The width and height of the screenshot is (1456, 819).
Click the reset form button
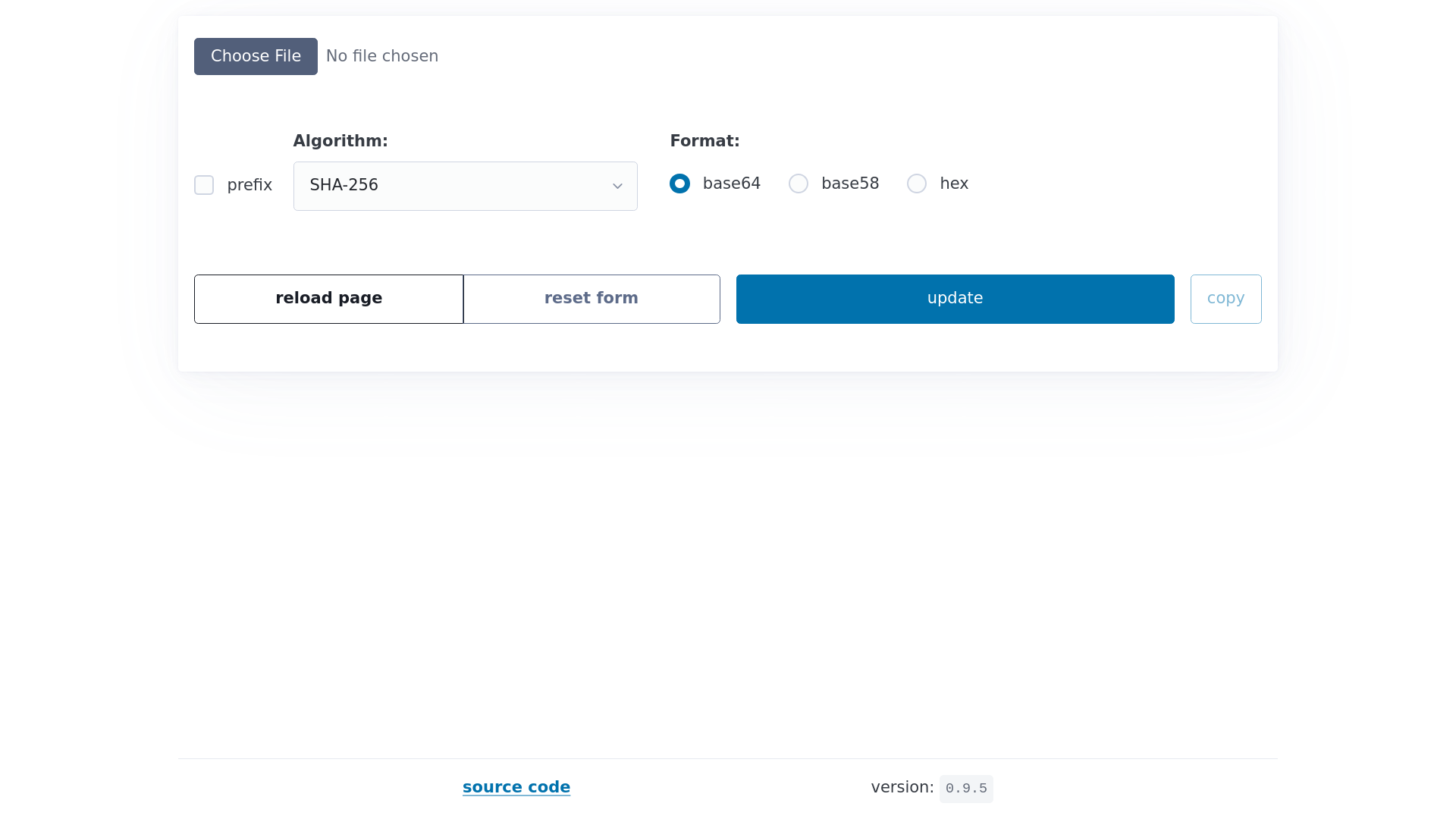591,299
